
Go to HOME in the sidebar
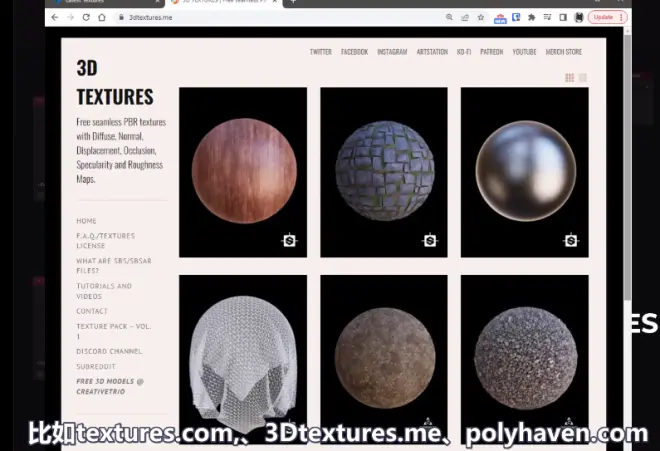tap(86, 221)
